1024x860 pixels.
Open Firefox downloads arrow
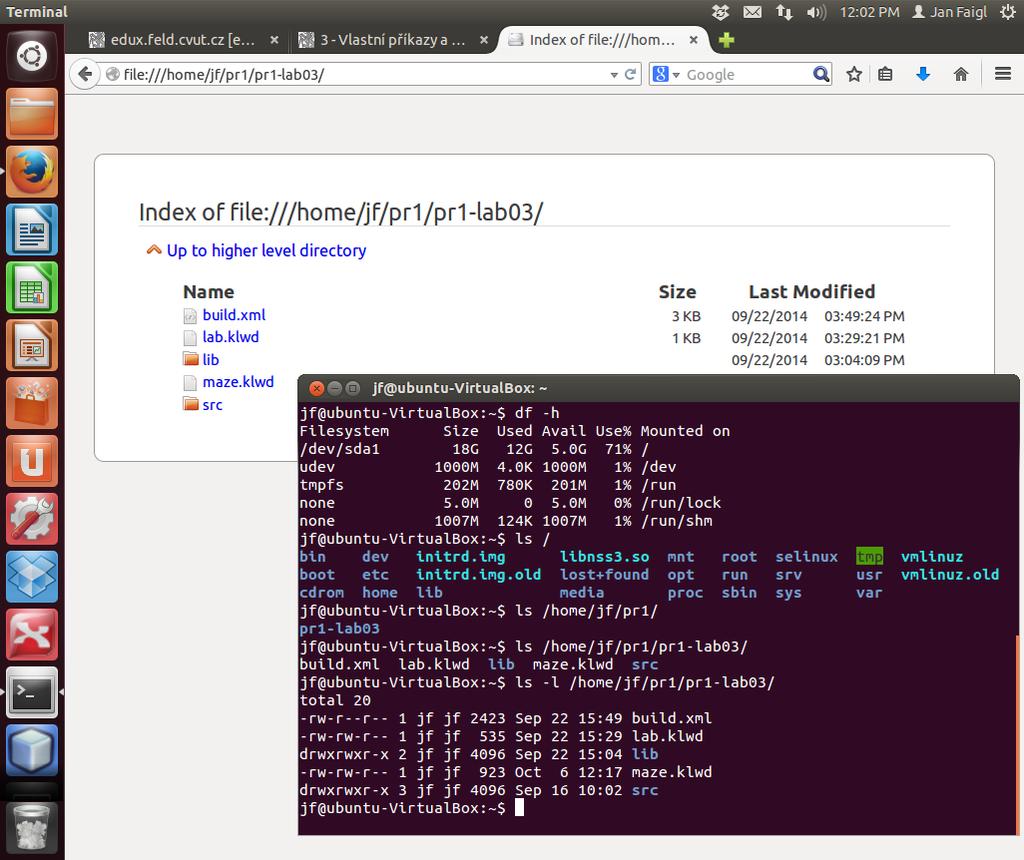coord(923,74)
